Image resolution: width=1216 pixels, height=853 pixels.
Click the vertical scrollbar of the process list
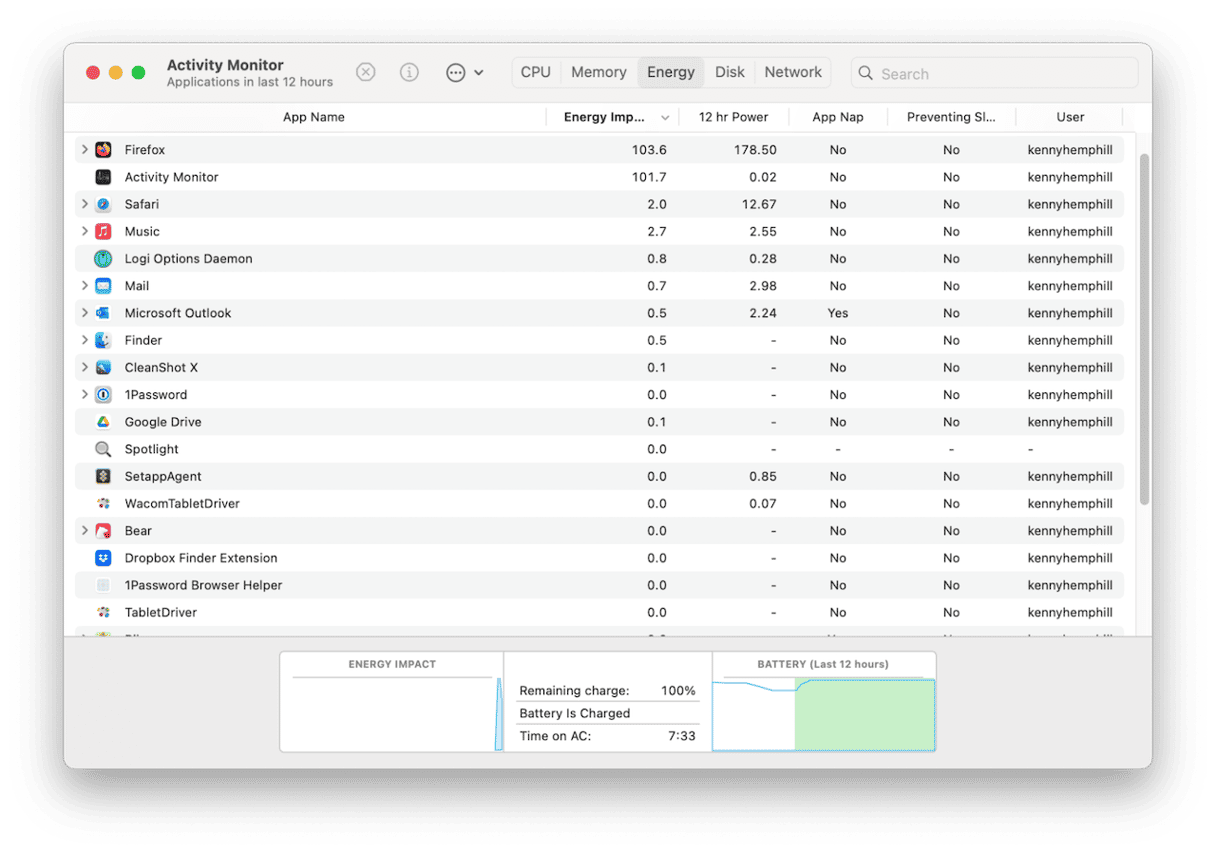(1144, 330)
